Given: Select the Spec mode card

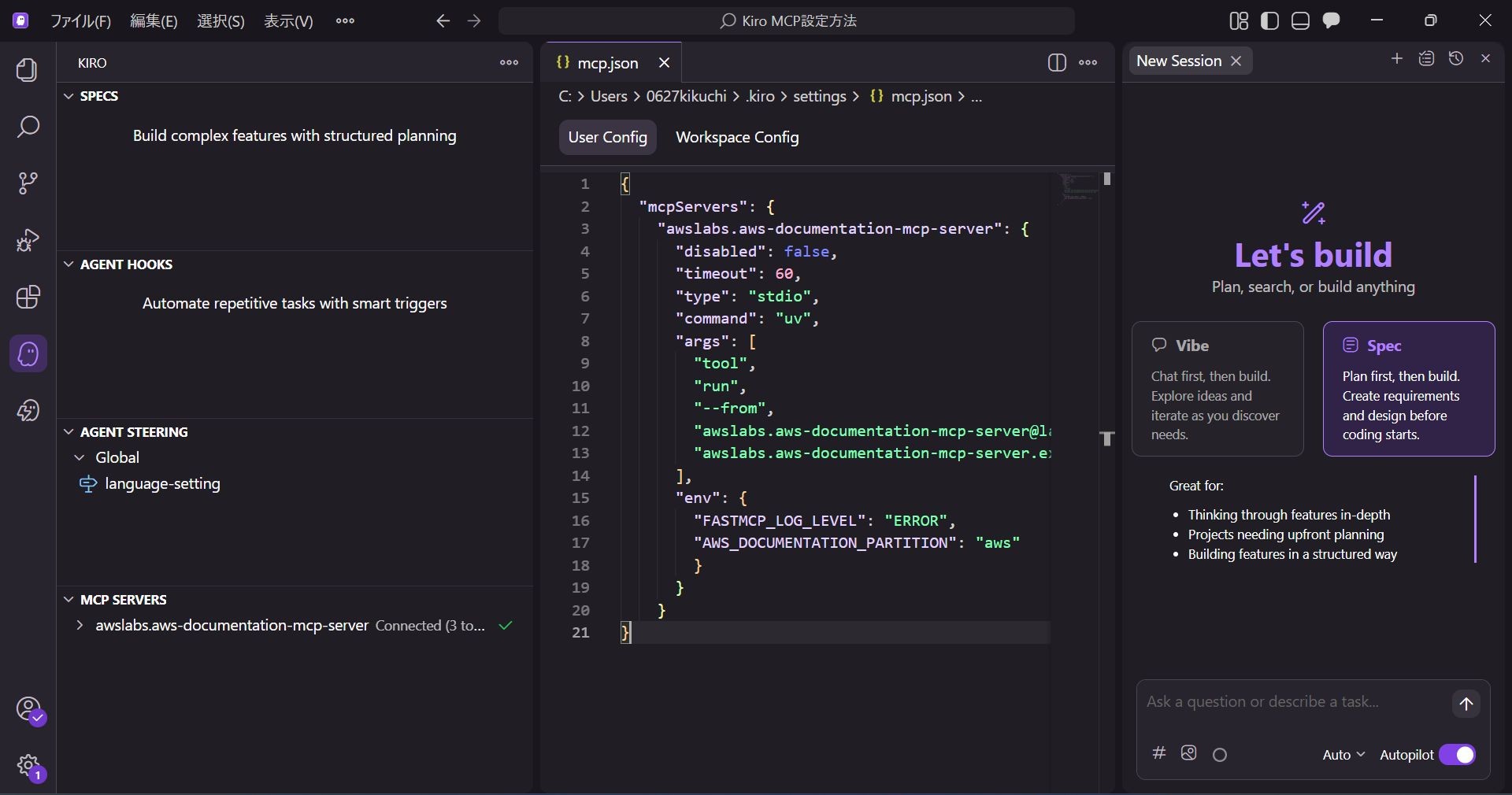Looking at the screenshot, I should coord(1408,389).
